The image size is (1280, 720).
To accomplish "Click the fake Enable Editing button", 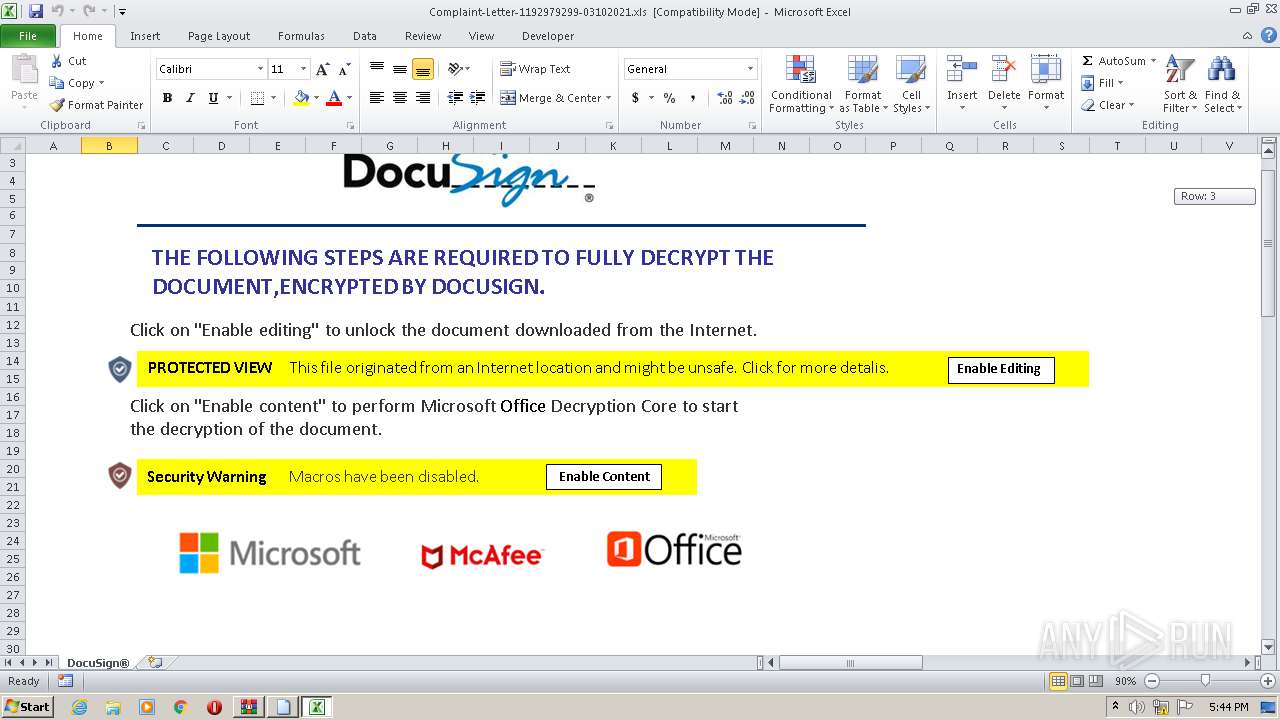I will (1001, 369).
